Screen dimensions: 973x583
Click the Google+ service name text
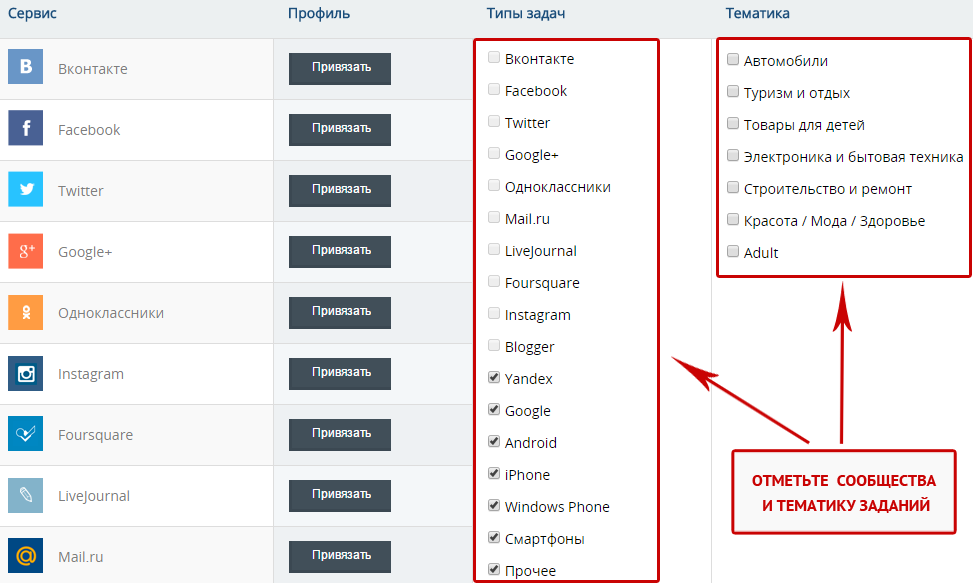85,252
